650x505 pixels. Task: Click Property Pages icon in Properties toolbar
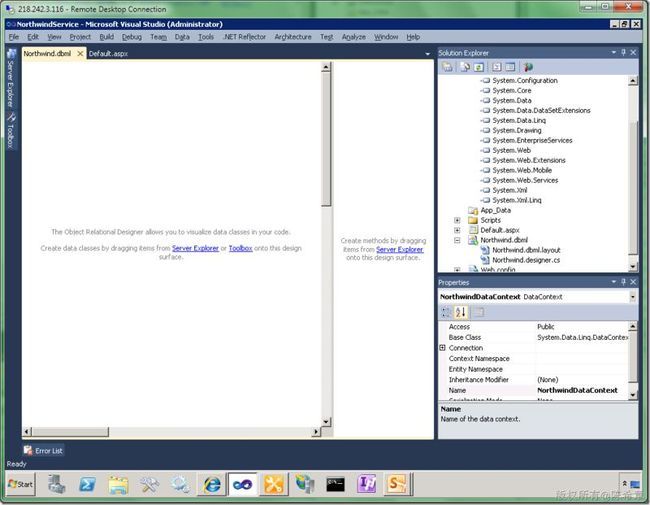click(479, 312)
